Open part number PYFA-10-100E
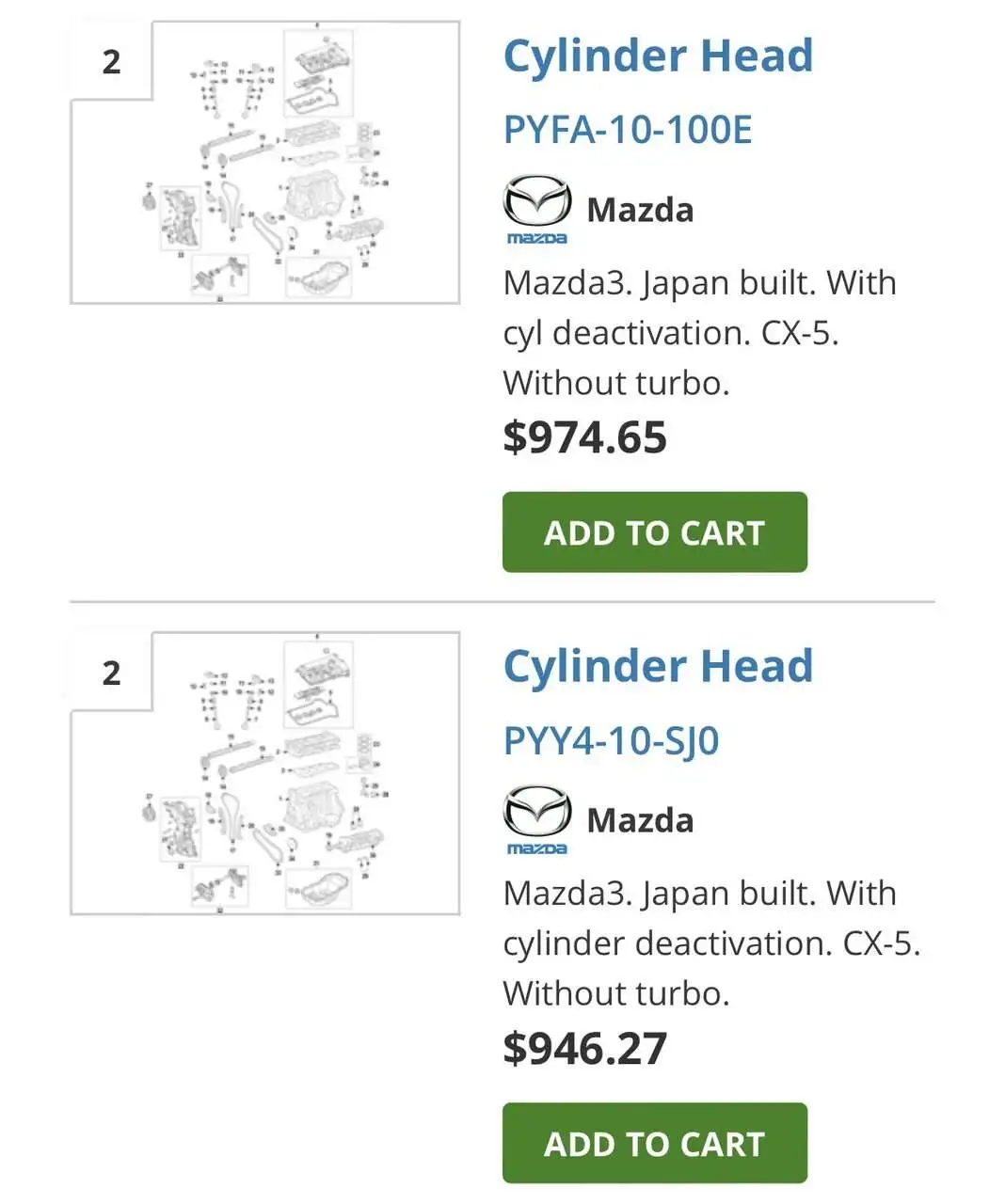The width and height of the screenshot is (1005, 1204). 627,132
